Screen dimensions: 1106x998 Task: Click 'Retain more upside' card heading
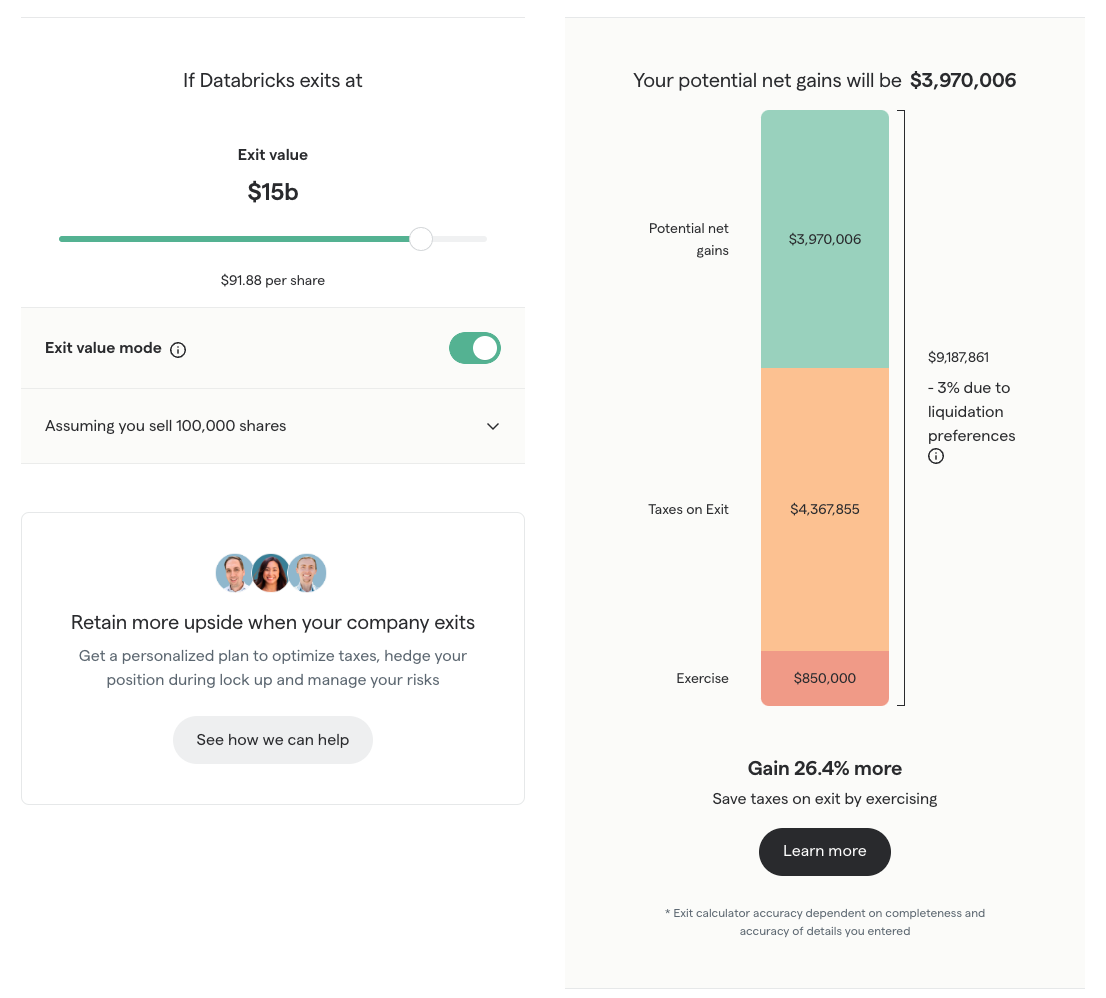tap(273, 623)
